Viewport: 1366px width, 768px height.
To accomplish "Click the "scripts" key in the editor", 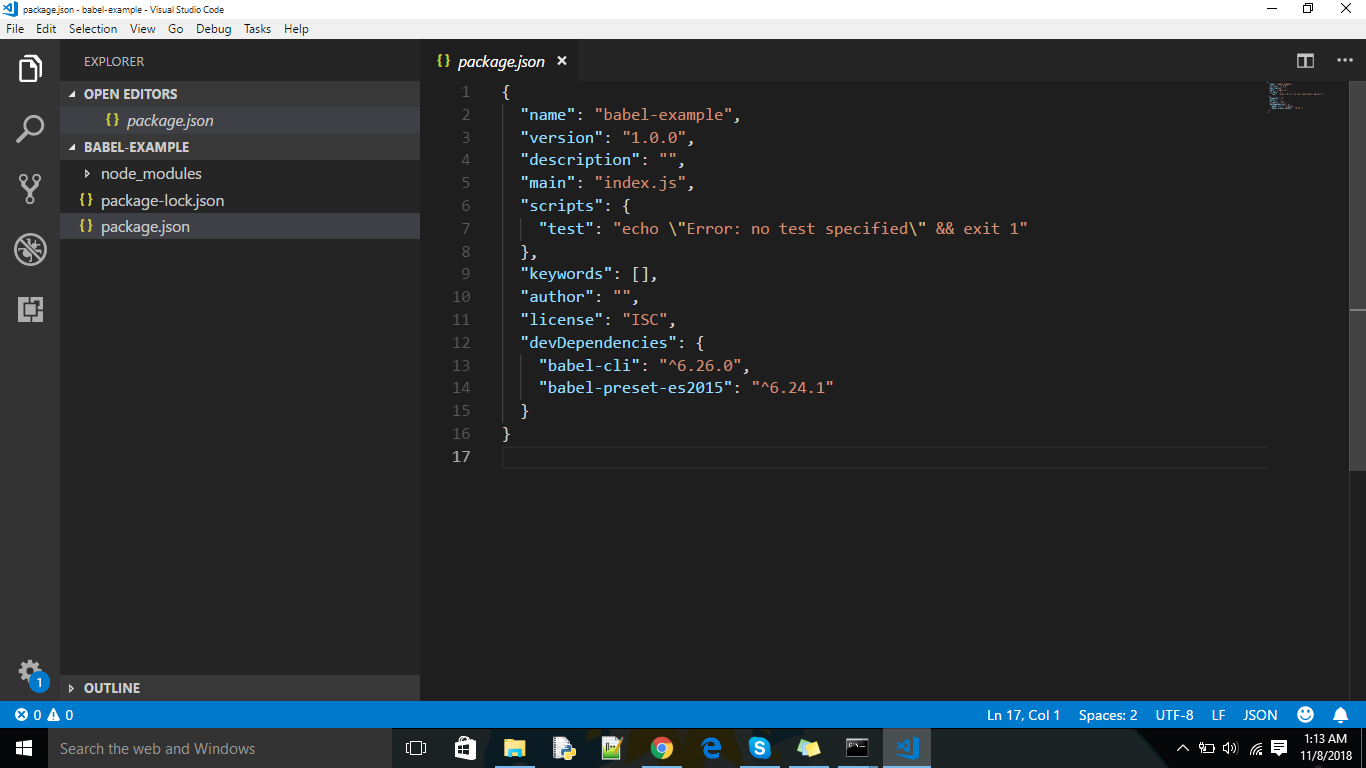I will pos(561,206).
